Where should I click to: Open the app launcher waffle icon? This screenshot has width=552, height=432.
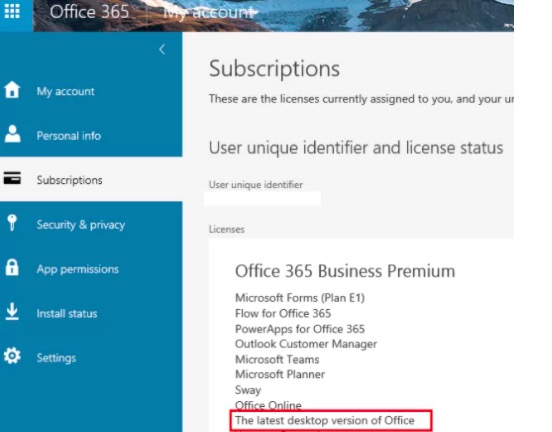(x=12, y=11)
